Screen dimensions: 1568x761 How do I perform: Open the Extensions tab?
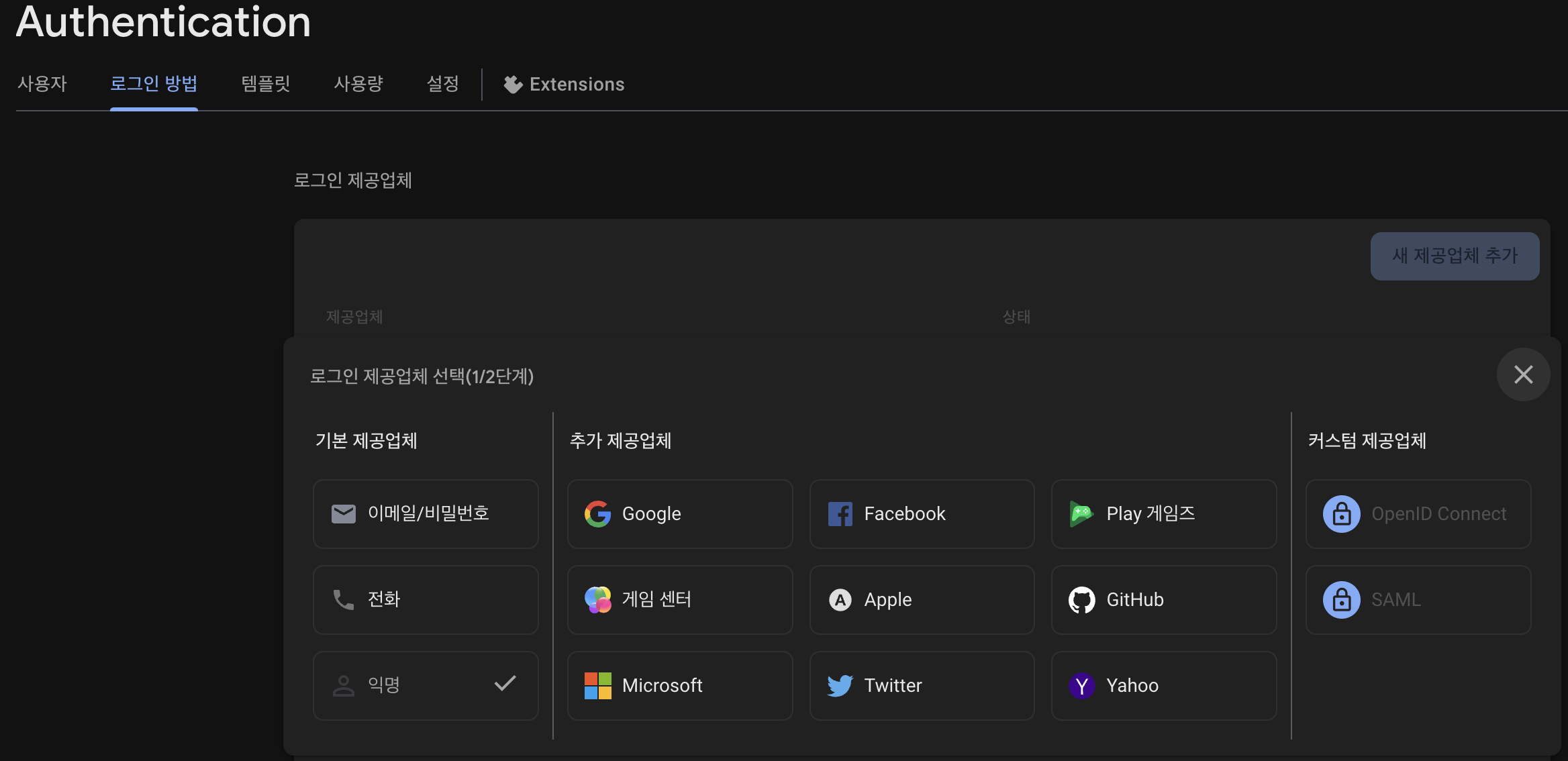pos(565,84)
